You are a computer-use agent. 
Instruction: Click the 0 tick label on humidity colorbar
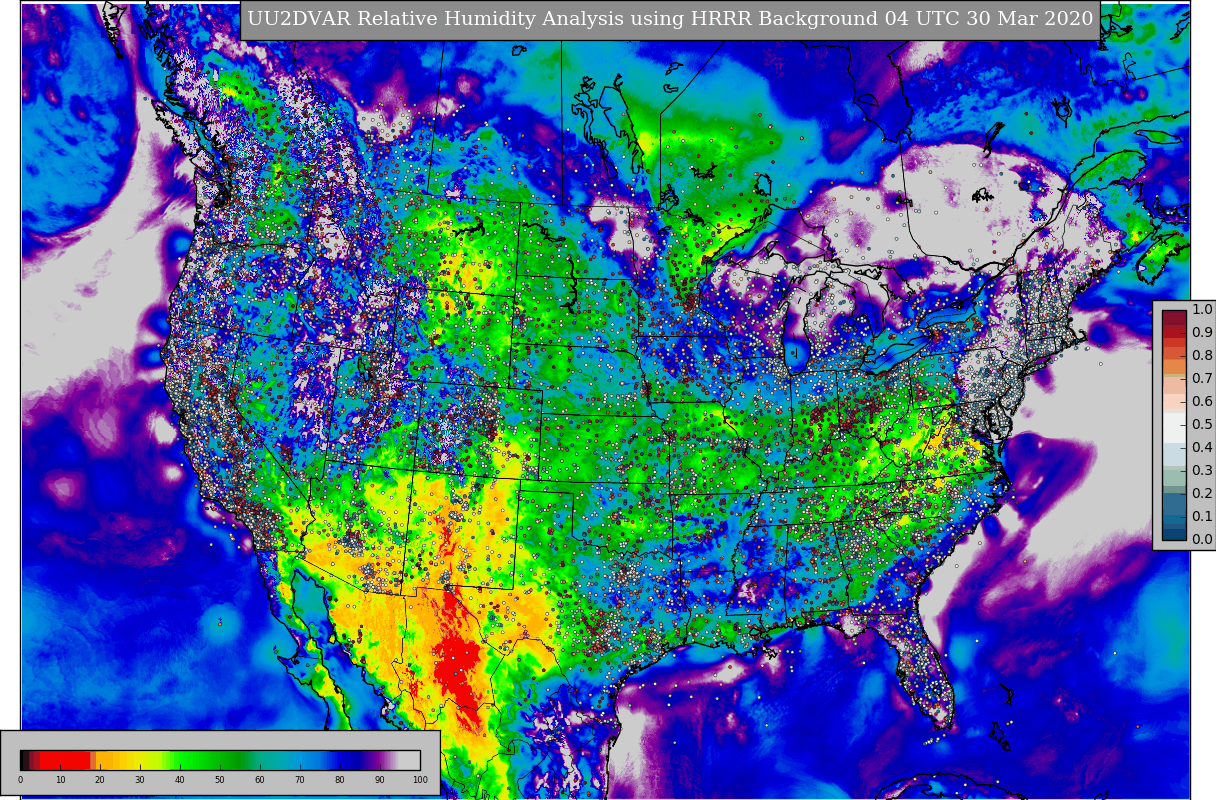coord(20,780)
